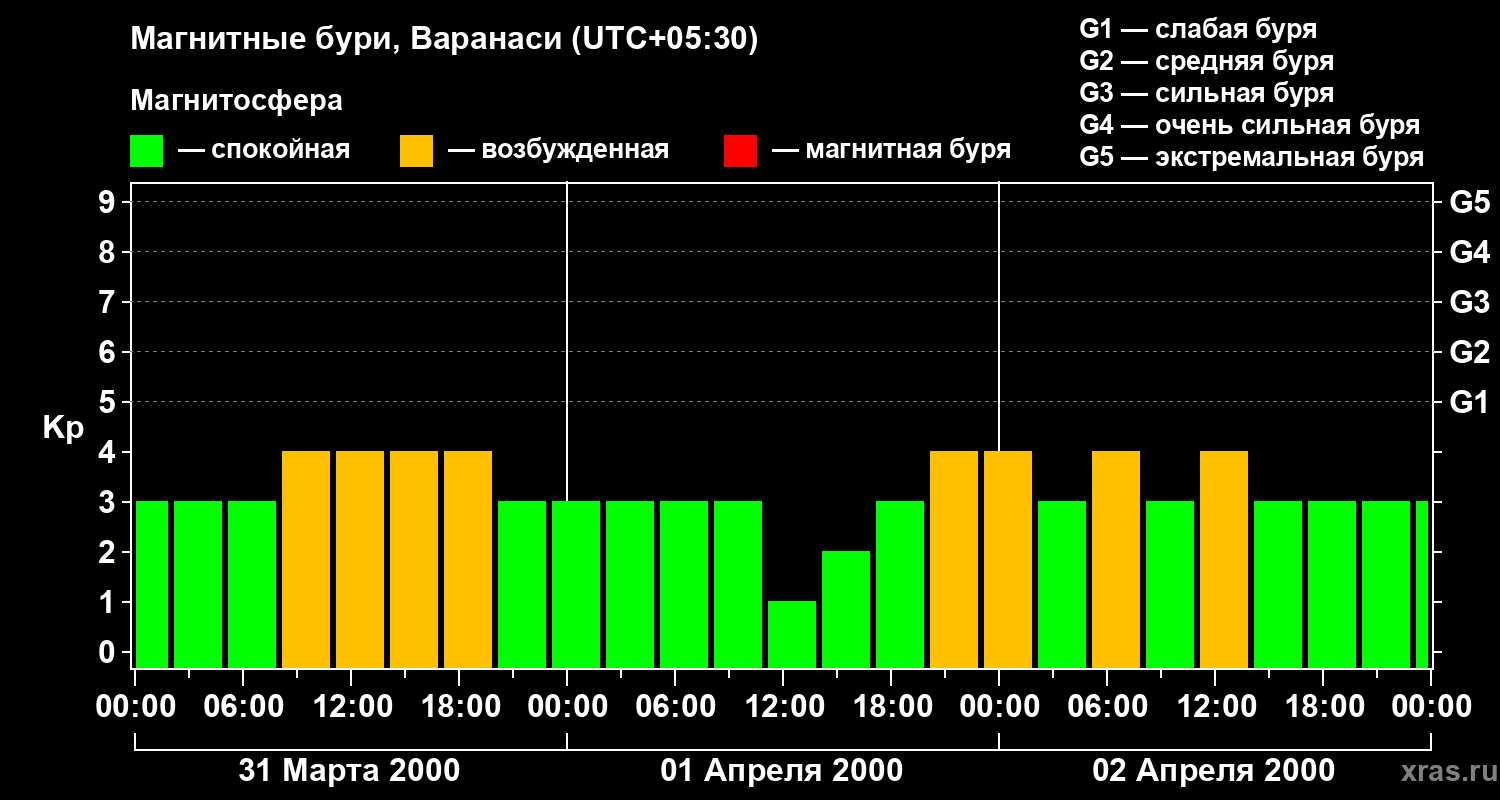Click the green 'спокойная' legend swatch

146,151
